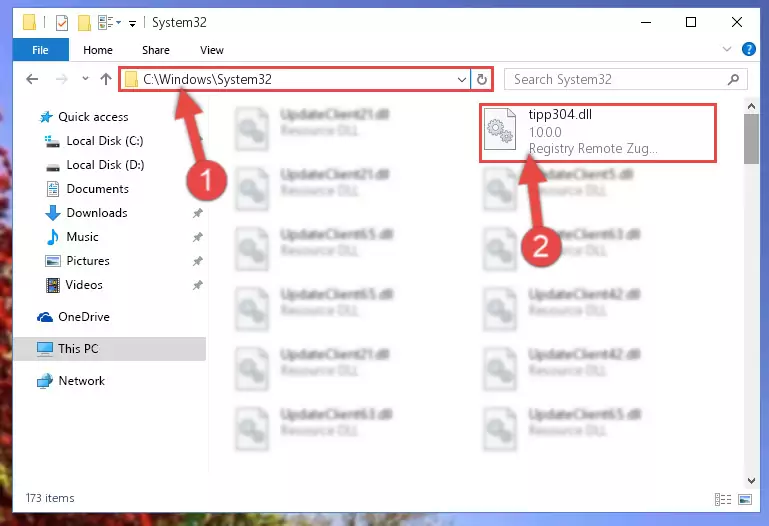Viewport: 769px width, 526px height.
Task: Click the Network icon in sidebar
Action: pos(45,381)
